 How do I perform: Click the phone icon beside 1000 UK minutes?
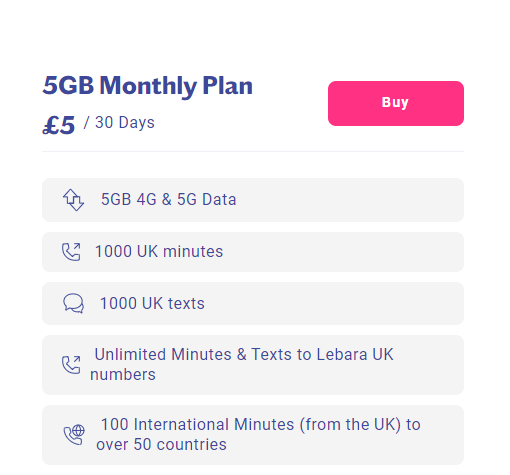71,252
